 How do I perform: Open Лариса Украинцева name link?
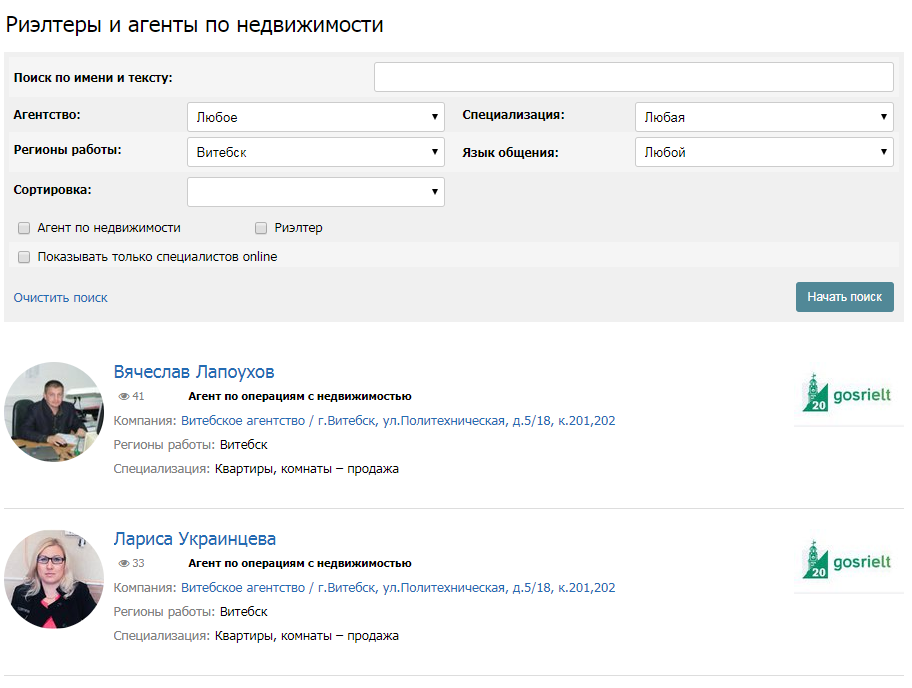coord(195,540)
